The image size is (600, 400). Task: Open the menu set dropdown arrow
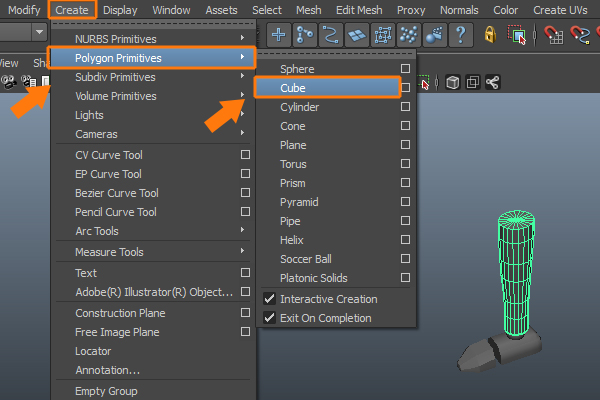(39, 32)
